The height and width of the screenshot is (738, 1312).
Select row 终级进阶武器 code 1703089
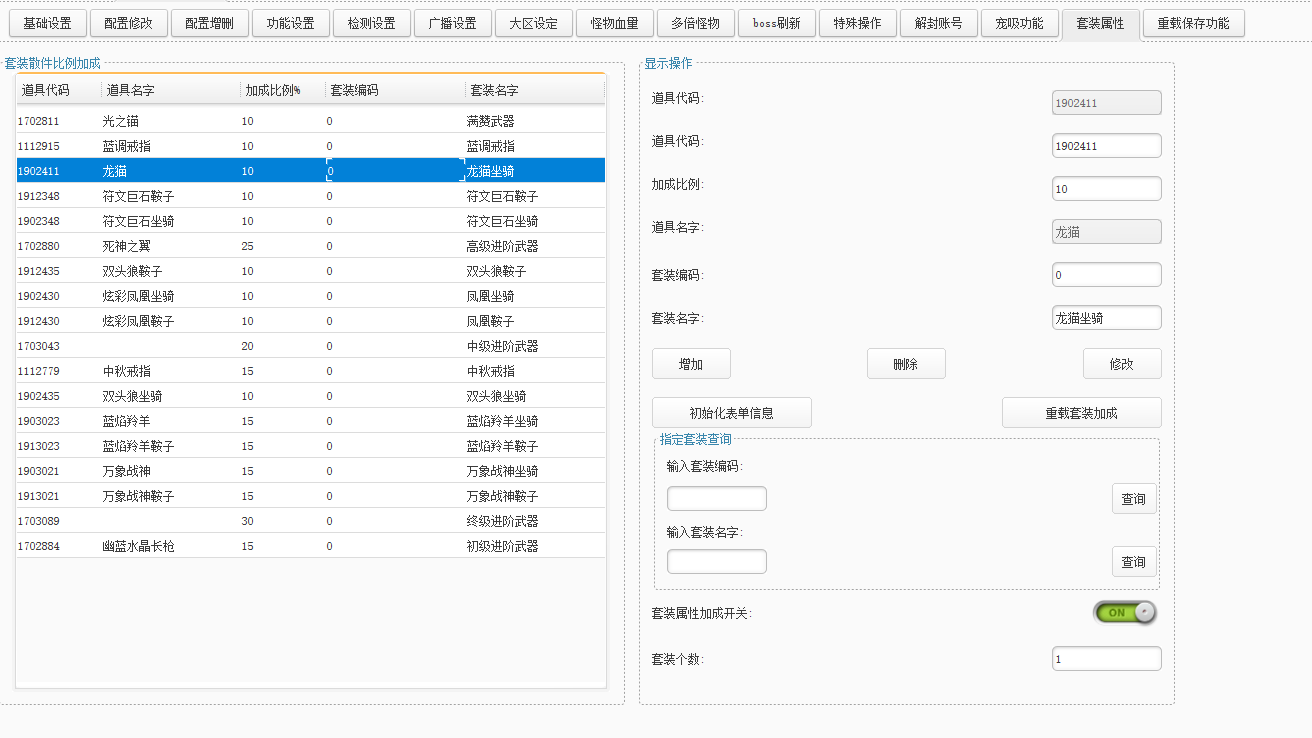(x=311, y=521)
